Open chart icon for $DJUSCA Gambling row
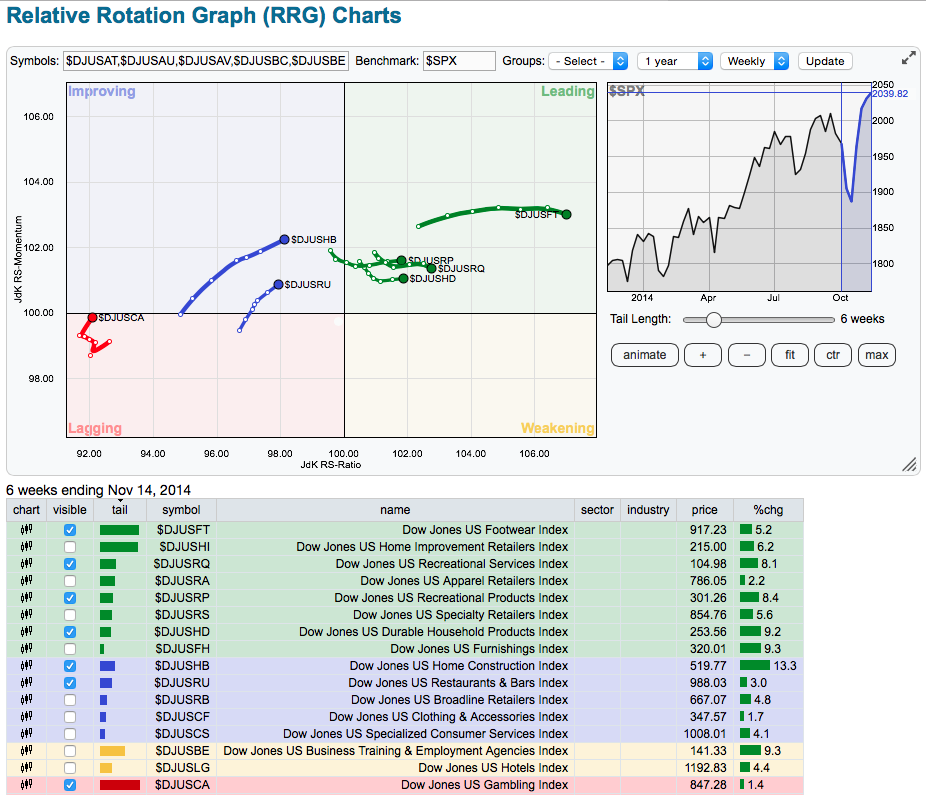This screenshot has width=926, height=795. click(26, 785)
